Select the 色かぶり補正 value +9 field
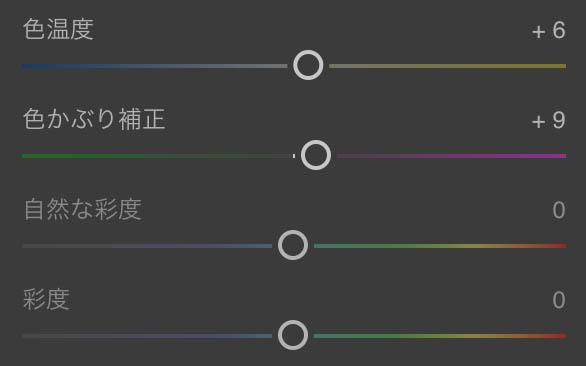 548,120
